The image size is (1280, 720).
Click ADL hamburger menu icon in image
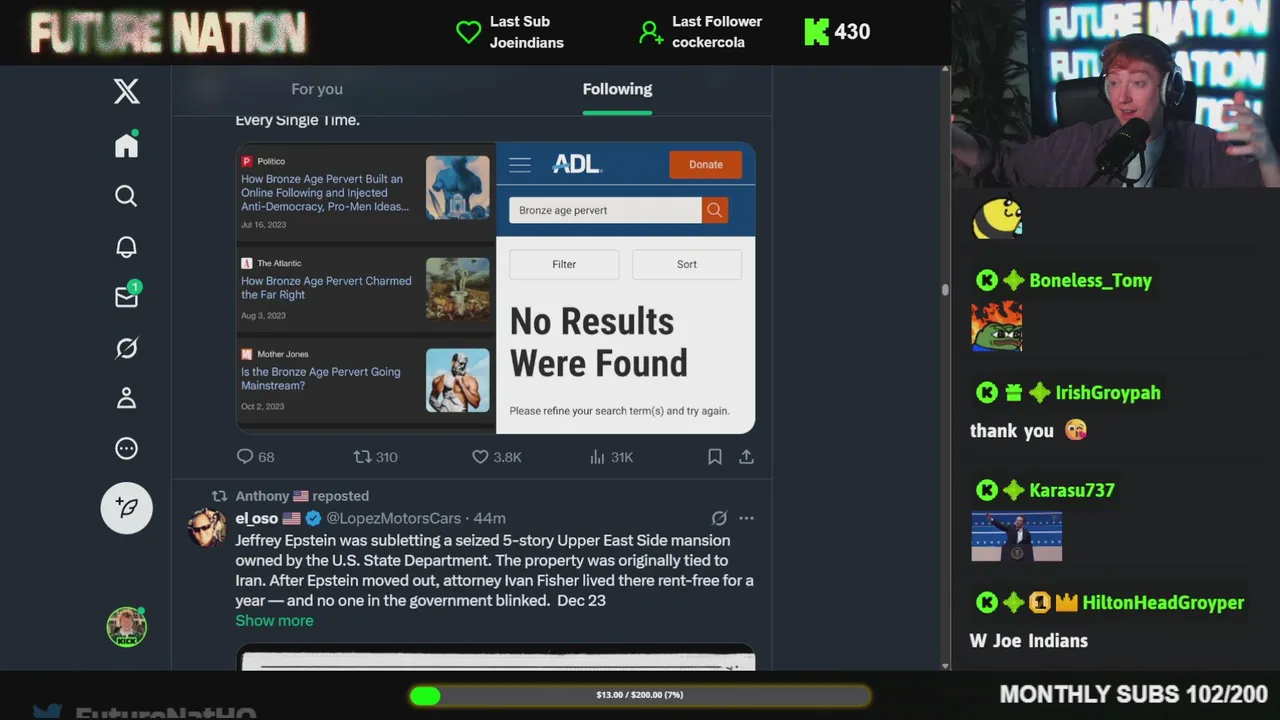click(x=520, y=165)
